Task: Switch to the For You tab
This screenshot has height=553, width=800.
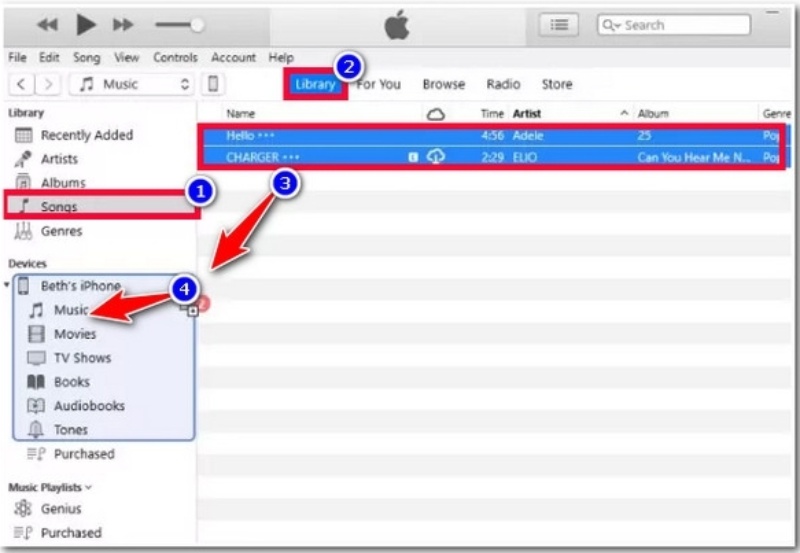Action: point(379,85)
